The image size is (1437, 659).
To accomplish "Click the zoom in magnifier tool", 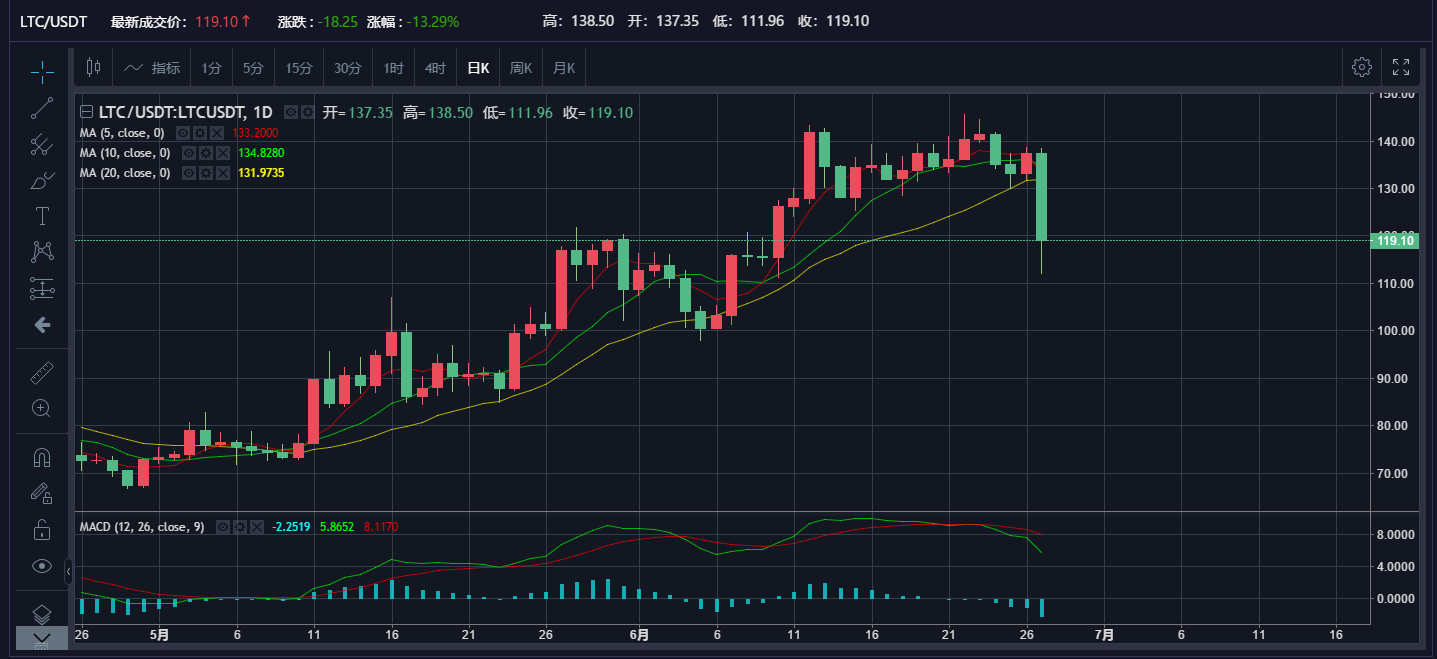I will (41, 408).
